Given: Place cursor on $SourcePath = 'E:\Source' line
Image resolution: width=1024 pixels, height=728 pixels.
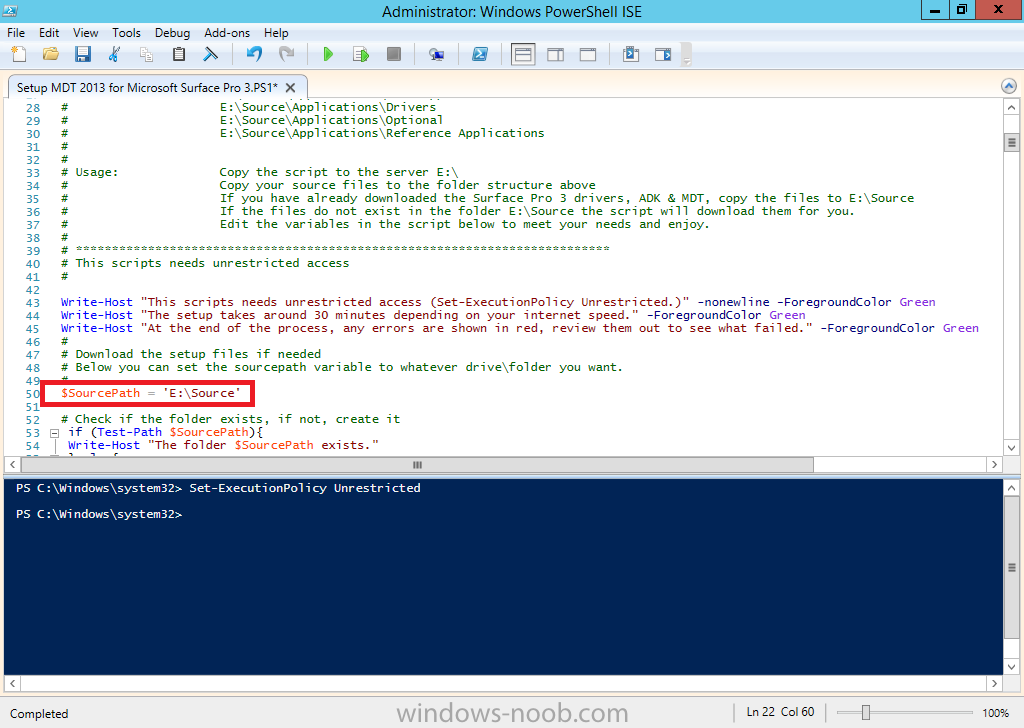Looking at the screenshot, I should coord(151,393).
